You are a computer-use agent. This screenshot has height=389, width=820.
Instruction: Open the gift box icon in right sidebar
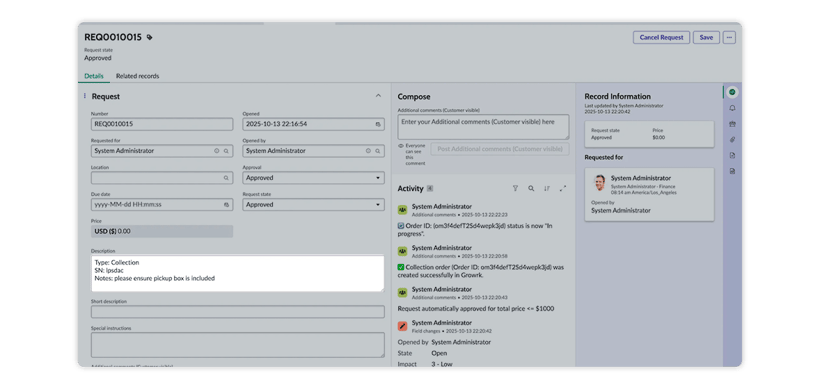point(732,124)
